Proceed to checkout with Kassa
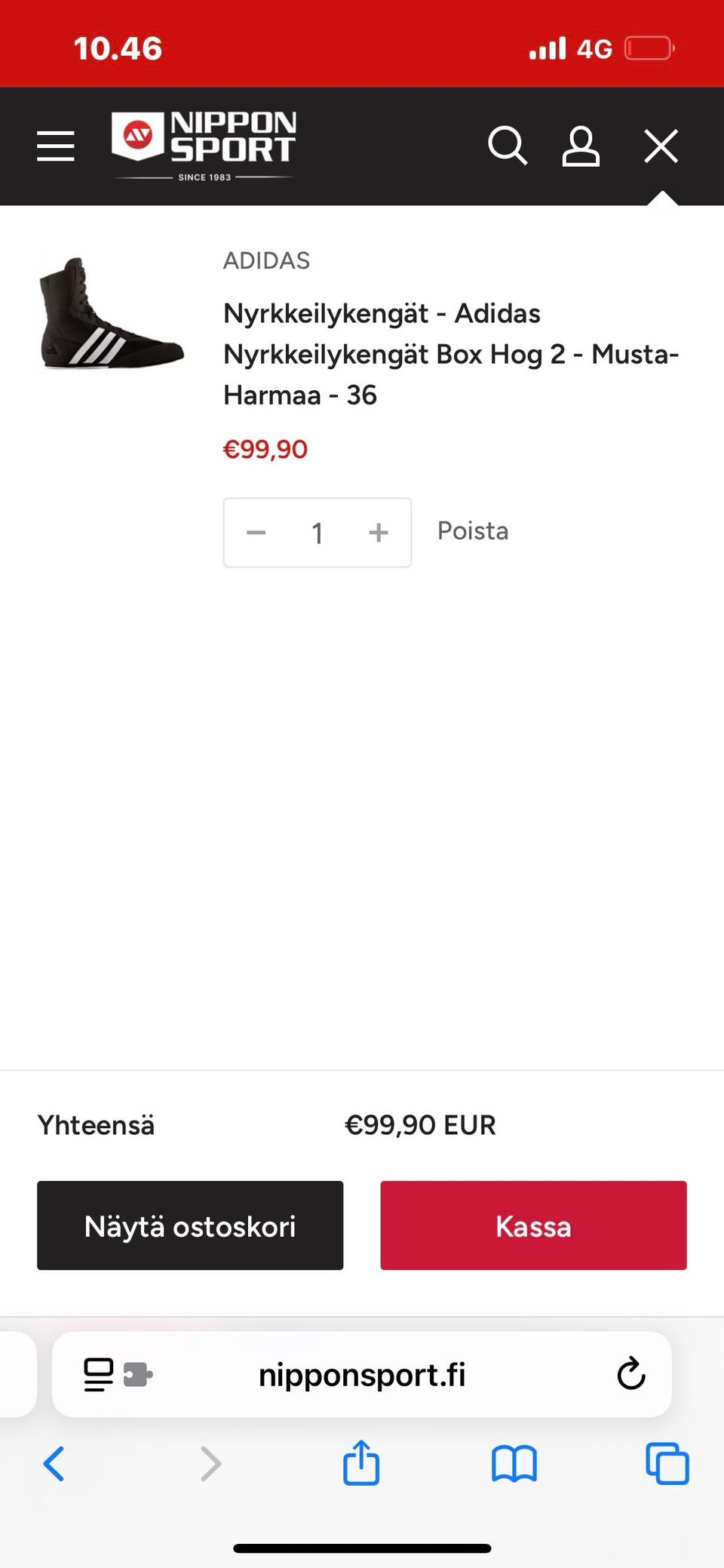724x1568 pixels. point(533,1225)
